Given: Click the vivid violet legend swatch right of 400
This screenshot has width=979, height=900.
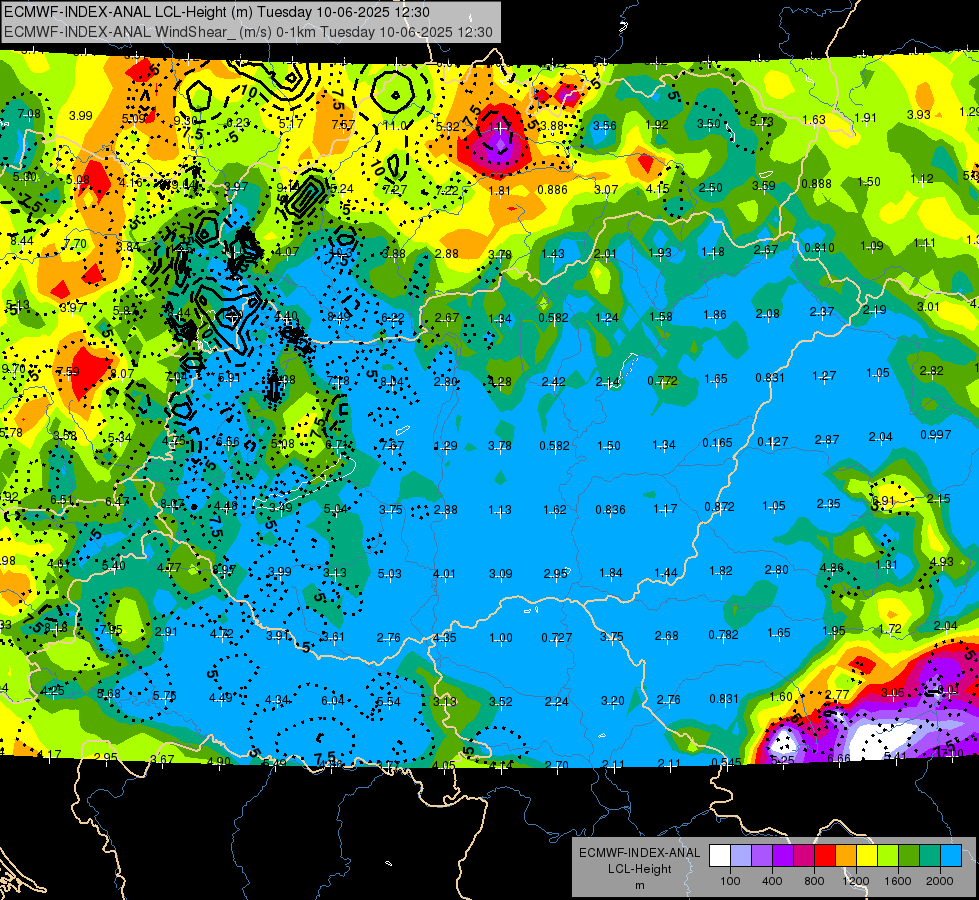Looking at the screenshot, I should 783,855.
